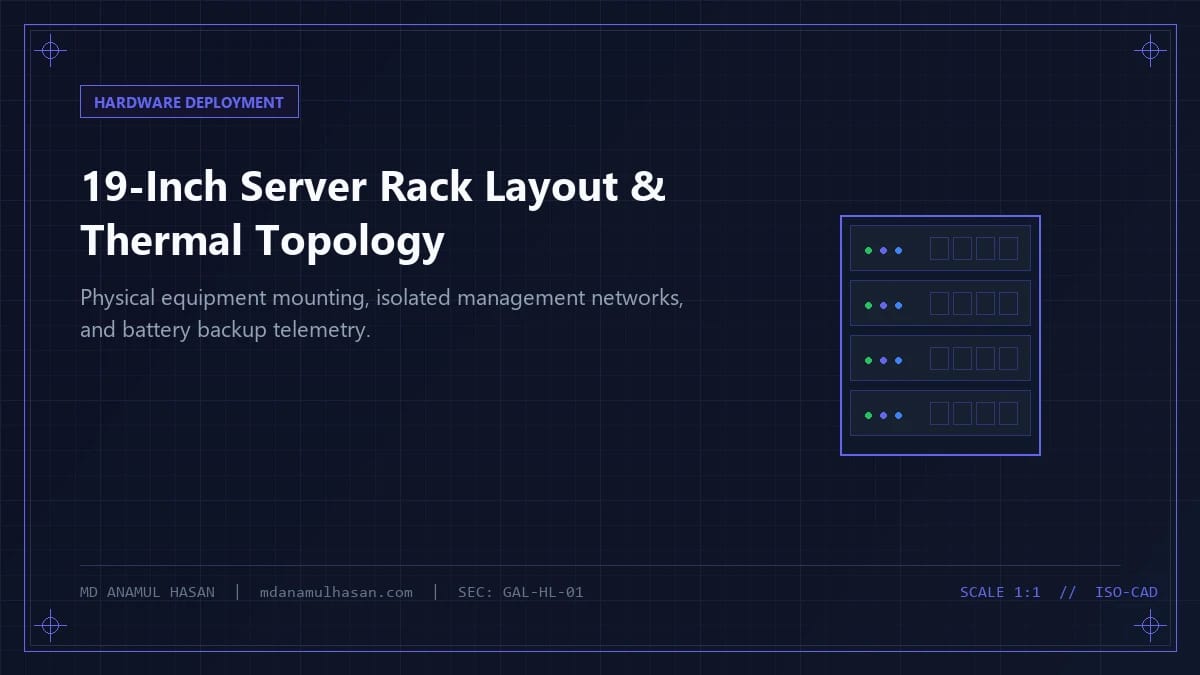Click the server rack illustration
Viewport: 1200px width, 675px height.
click(x=940, y=335)
